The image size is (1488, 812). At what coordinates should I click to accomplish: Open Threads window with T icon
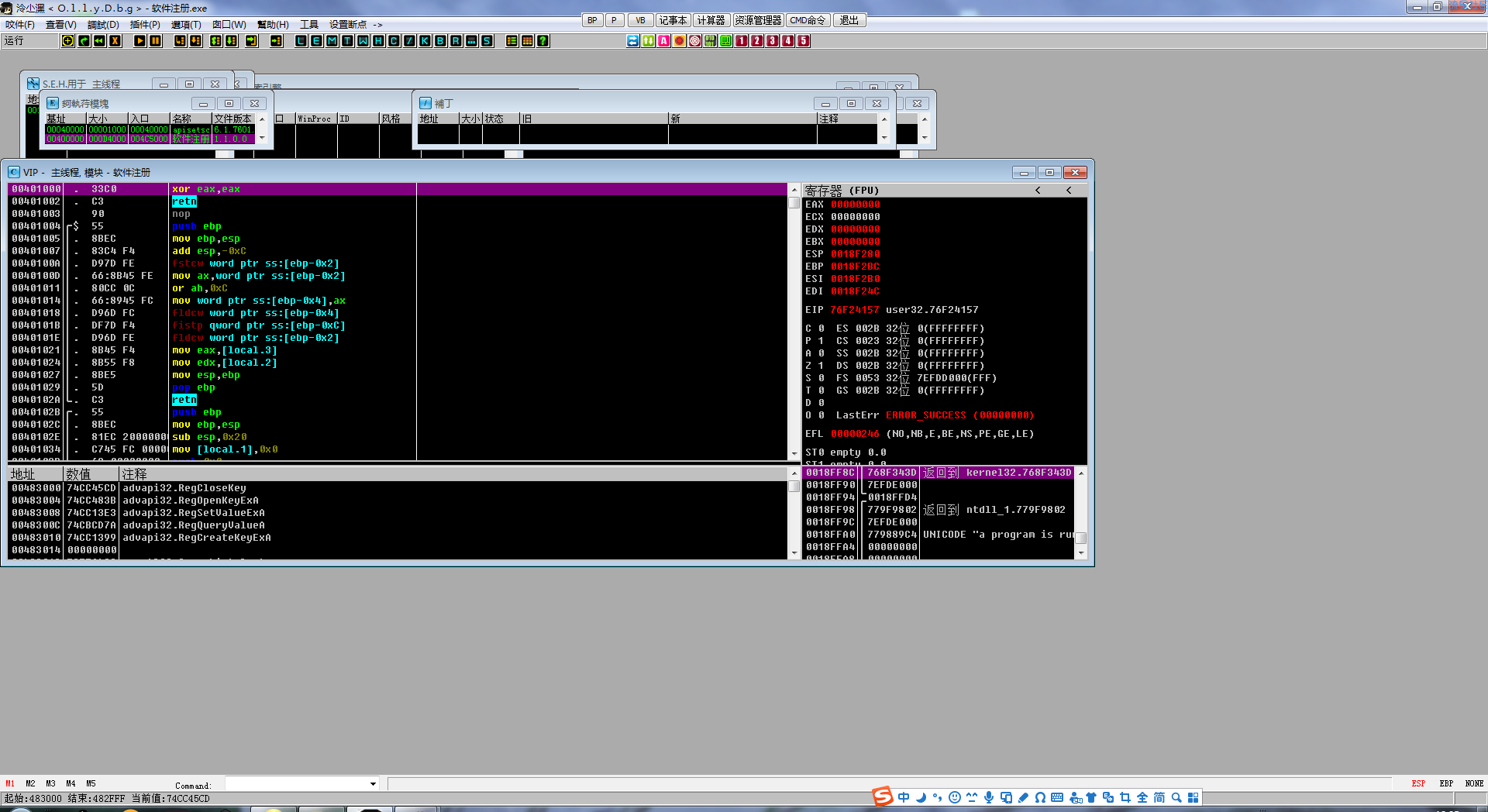click(347, 41)
